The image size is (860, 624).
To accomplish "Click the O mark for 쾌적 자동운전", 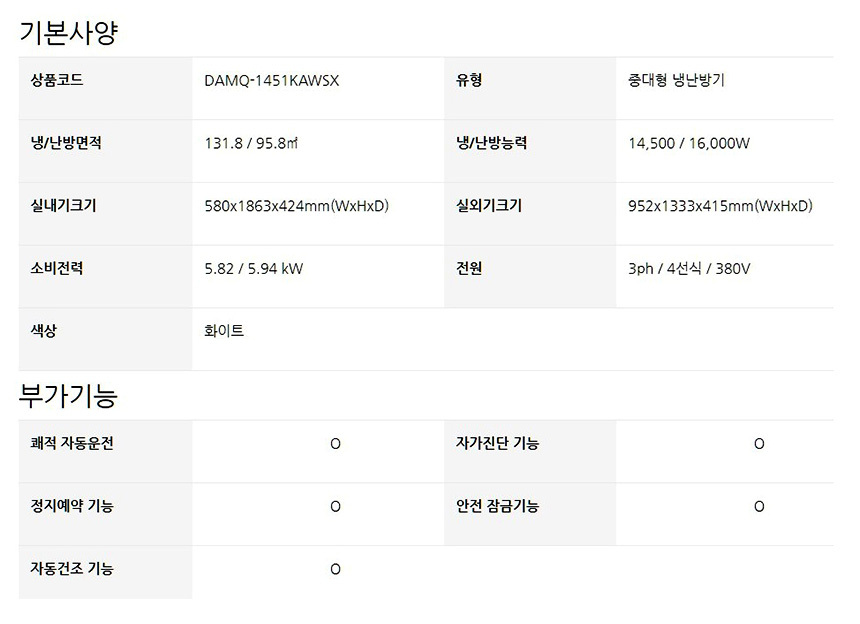I will click(x=335, y=444).
